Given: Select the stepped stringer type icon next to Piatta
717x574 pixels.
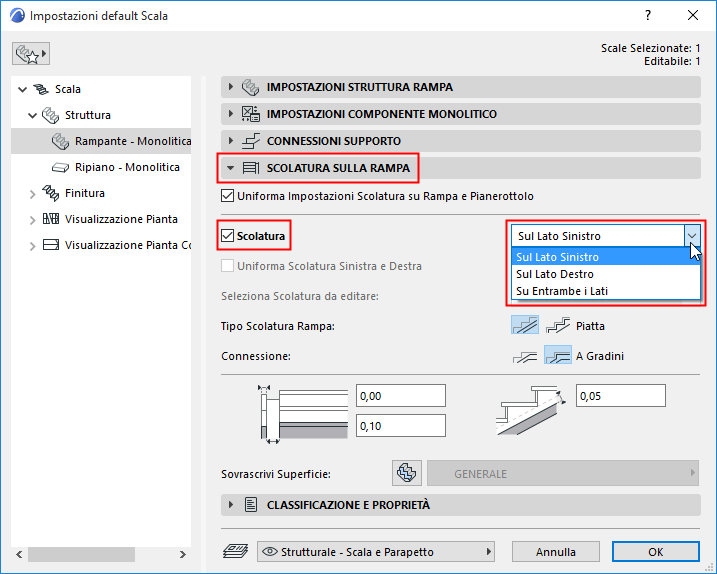Looking at the screenshot, I should coord(558,326).
